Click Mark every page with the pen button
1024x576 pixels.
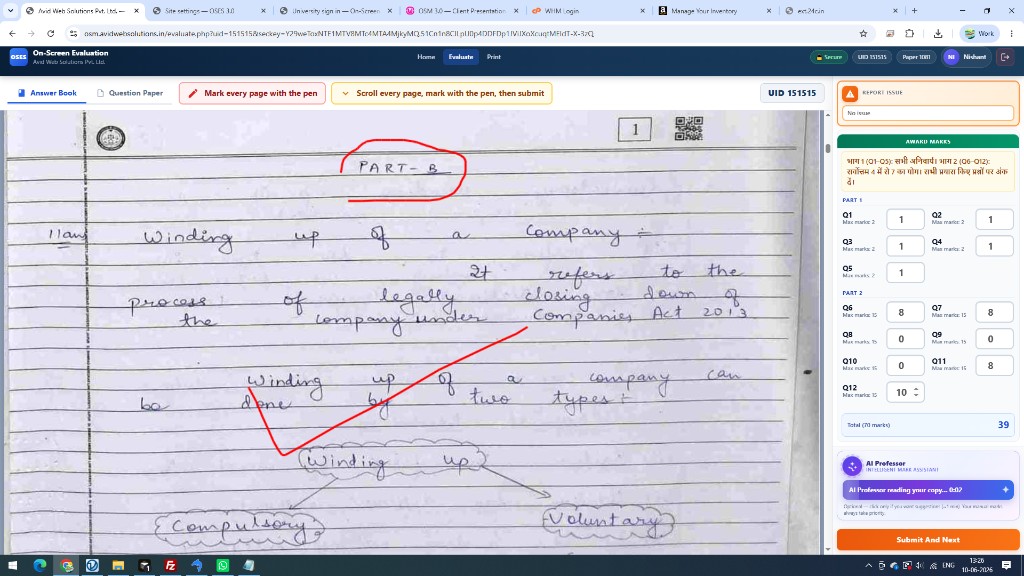click(x=252, y=93)
